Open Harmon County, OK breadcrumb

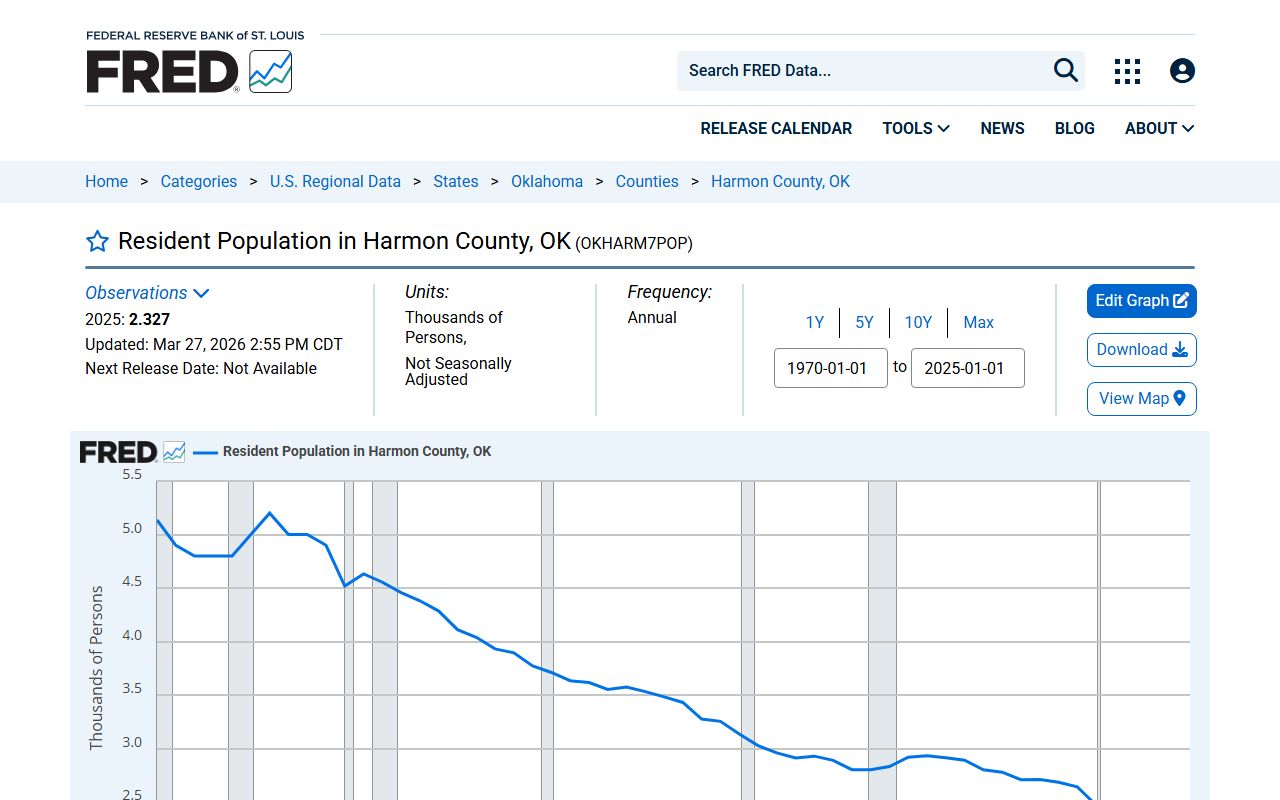[780, 181]
